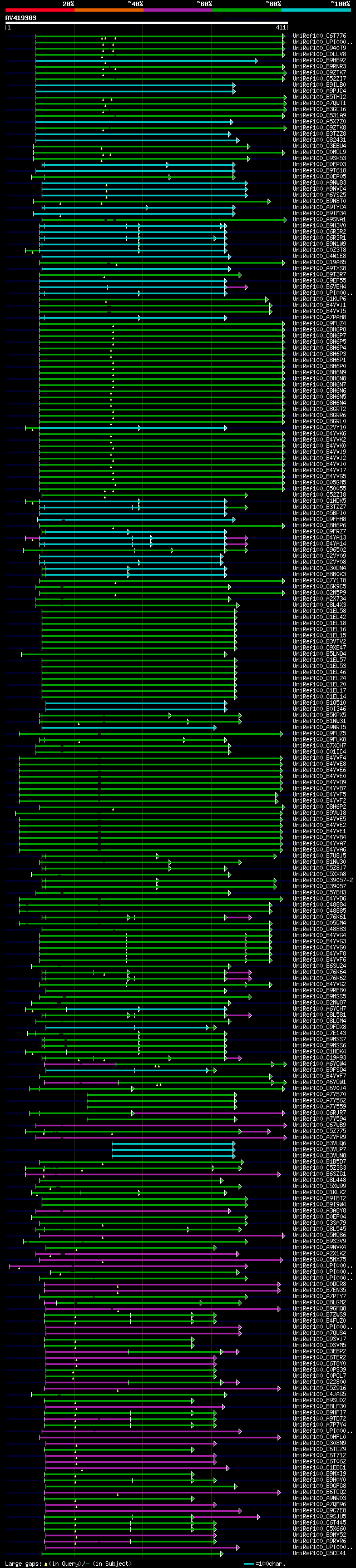Click the UniRef100_A9TYC4 label
This screenshot has width=356, height=1568.
coord(319,207)
